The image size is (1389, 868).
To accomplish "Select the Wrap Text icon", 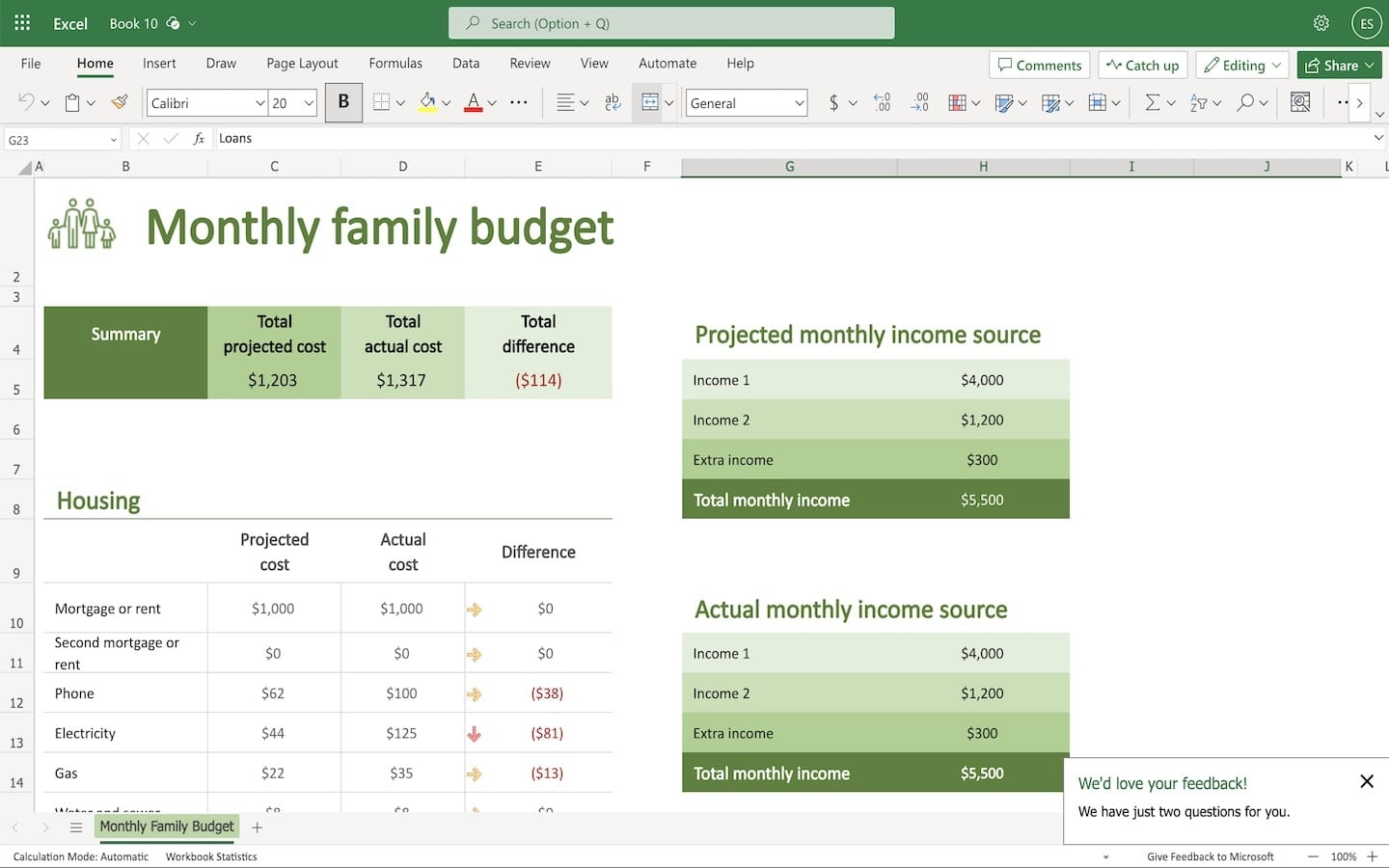I will [x=613, y=102].
